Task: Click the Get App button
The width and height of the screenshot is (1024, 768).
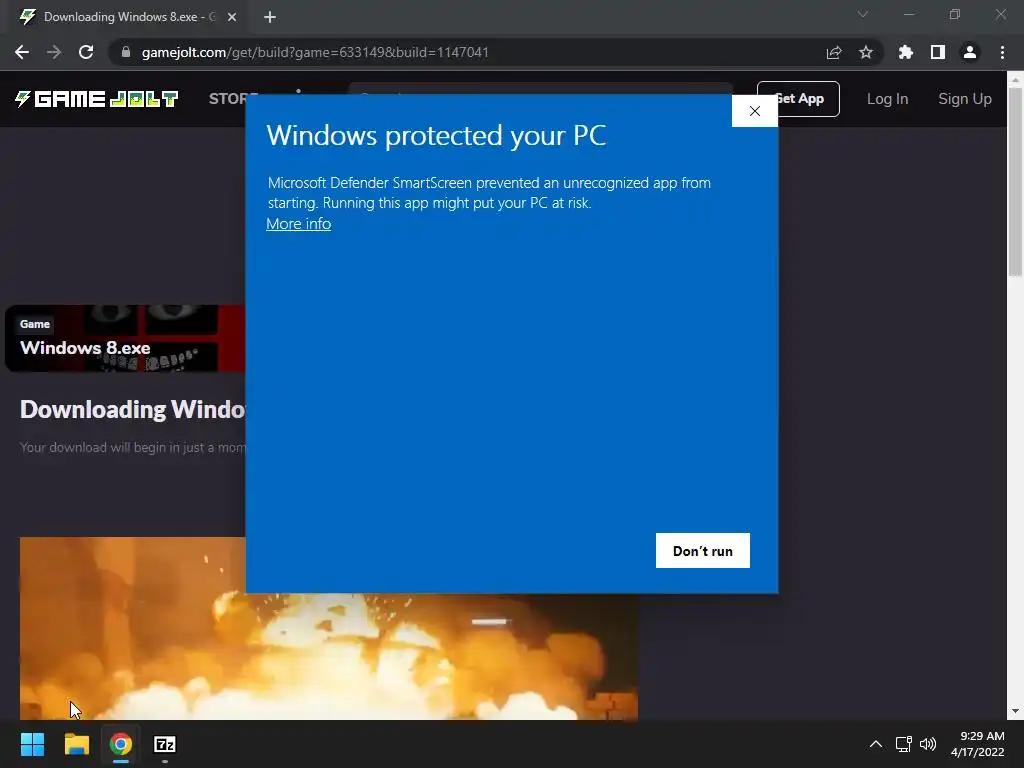Action: click(x=808, y=99)
